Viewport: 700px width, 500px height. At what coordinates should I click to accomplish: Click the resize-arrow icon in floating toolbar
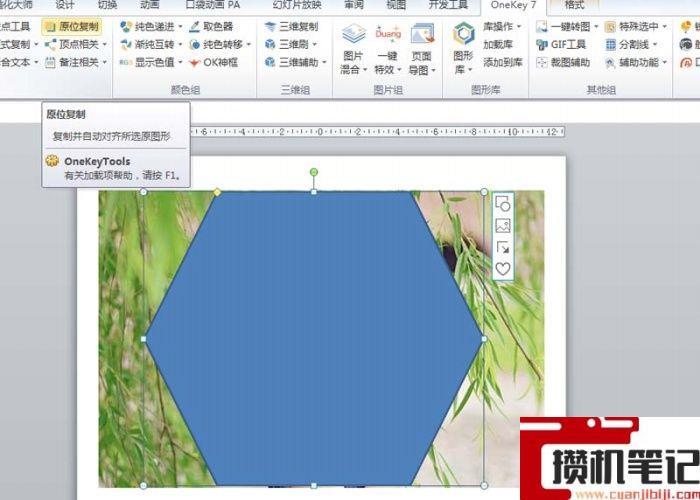(x=503, y=247)
